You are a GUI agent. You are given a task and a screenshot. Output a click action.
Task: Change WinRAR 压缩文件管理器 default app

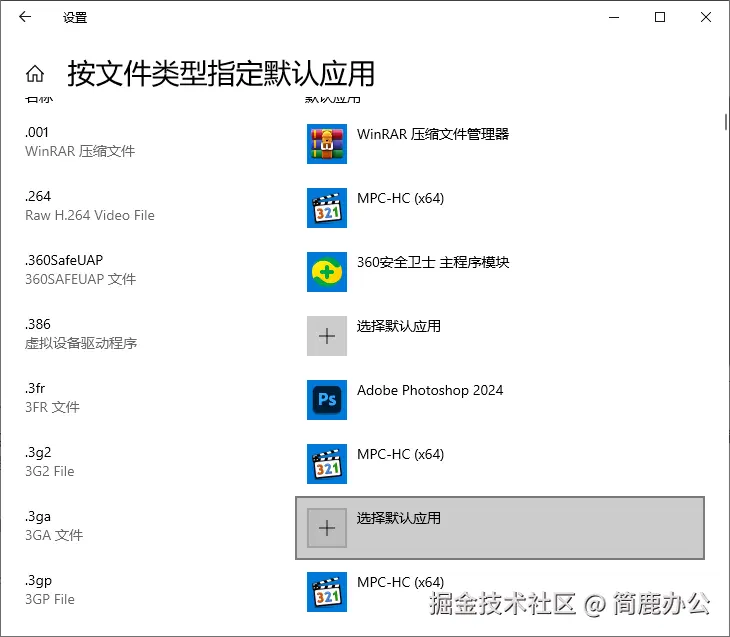(x=433, y=134)
